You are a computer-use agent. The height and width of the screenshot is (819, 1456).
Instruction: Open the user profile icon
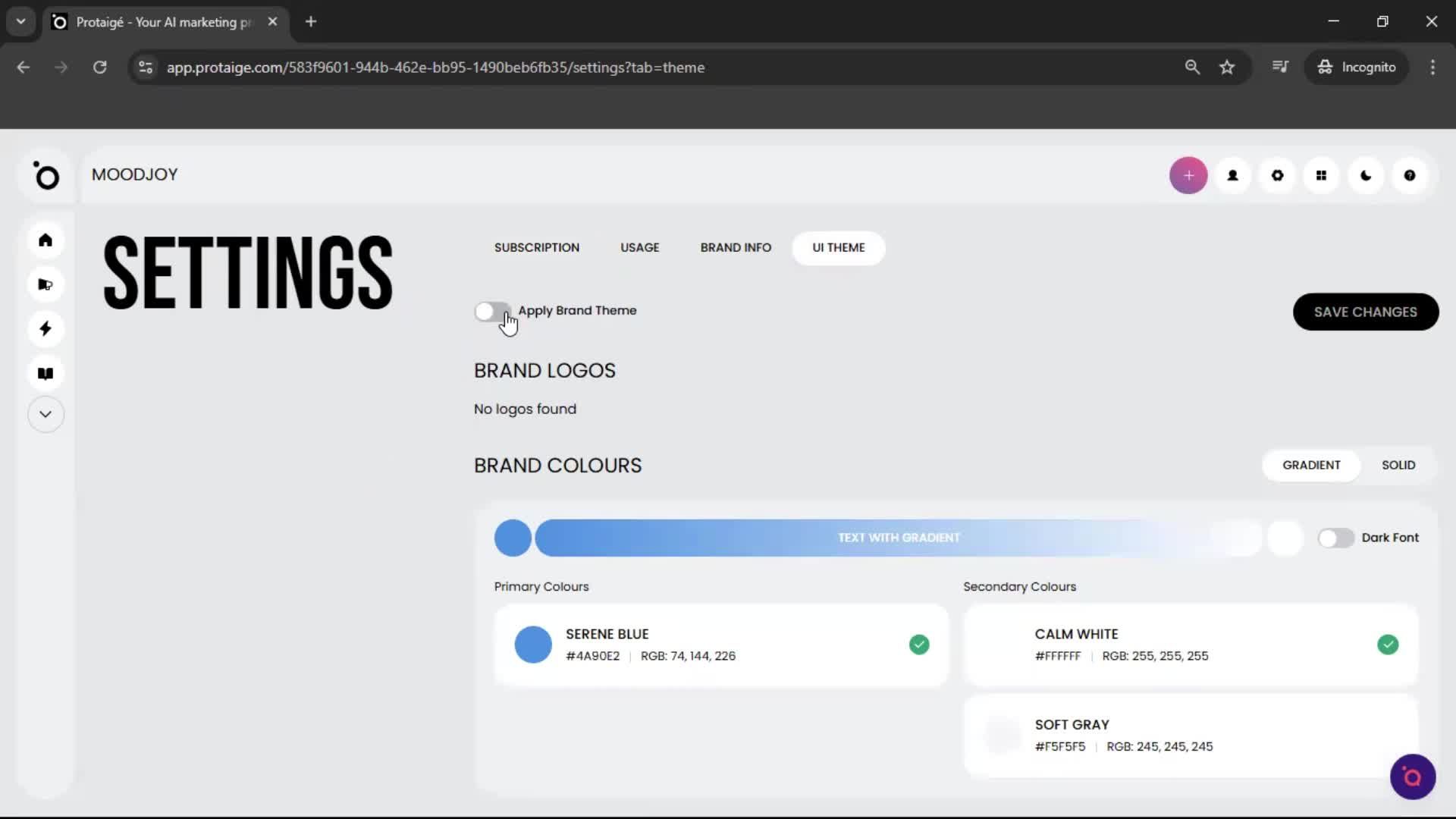[1232, 175]
